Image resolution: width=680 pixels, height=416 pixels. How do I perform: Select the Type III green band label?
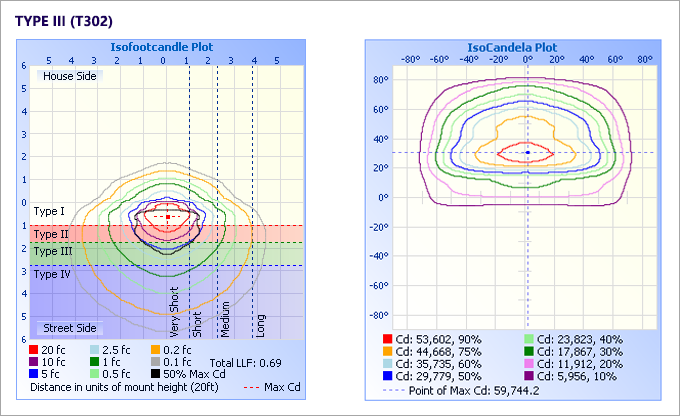tap(52, 252)
